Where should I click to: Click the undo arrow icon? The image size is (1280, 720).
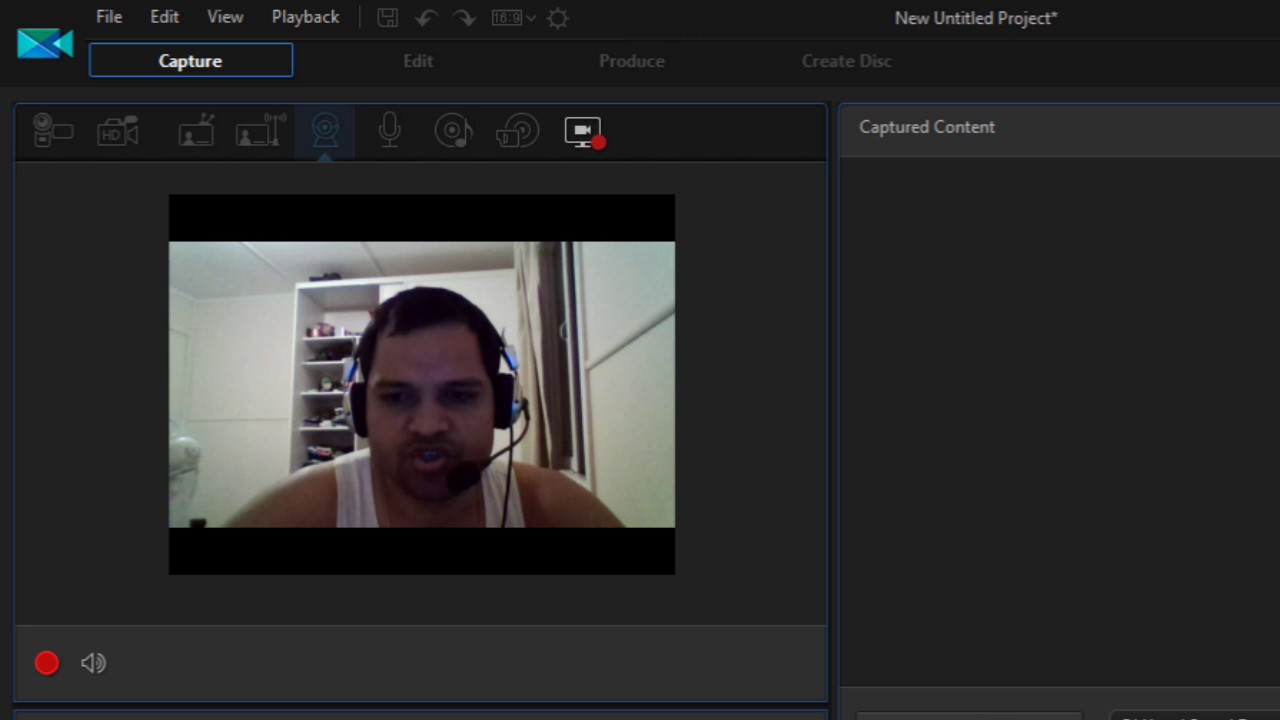426,18
